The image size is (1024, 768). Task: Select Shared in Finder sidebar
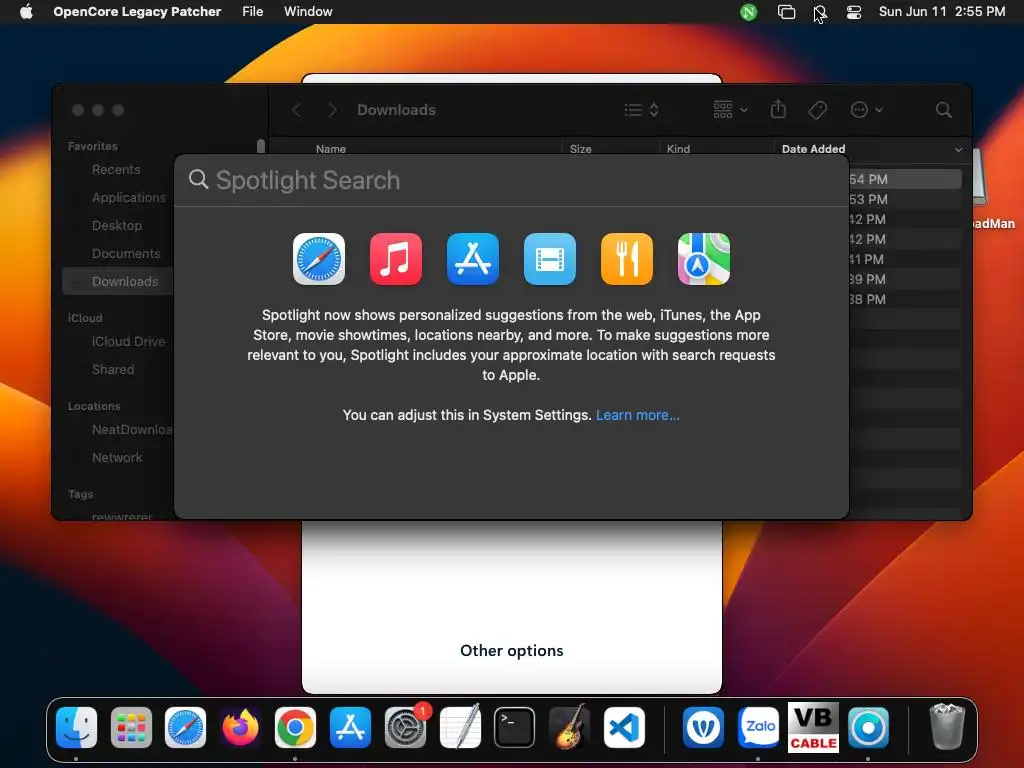(113, 370)
